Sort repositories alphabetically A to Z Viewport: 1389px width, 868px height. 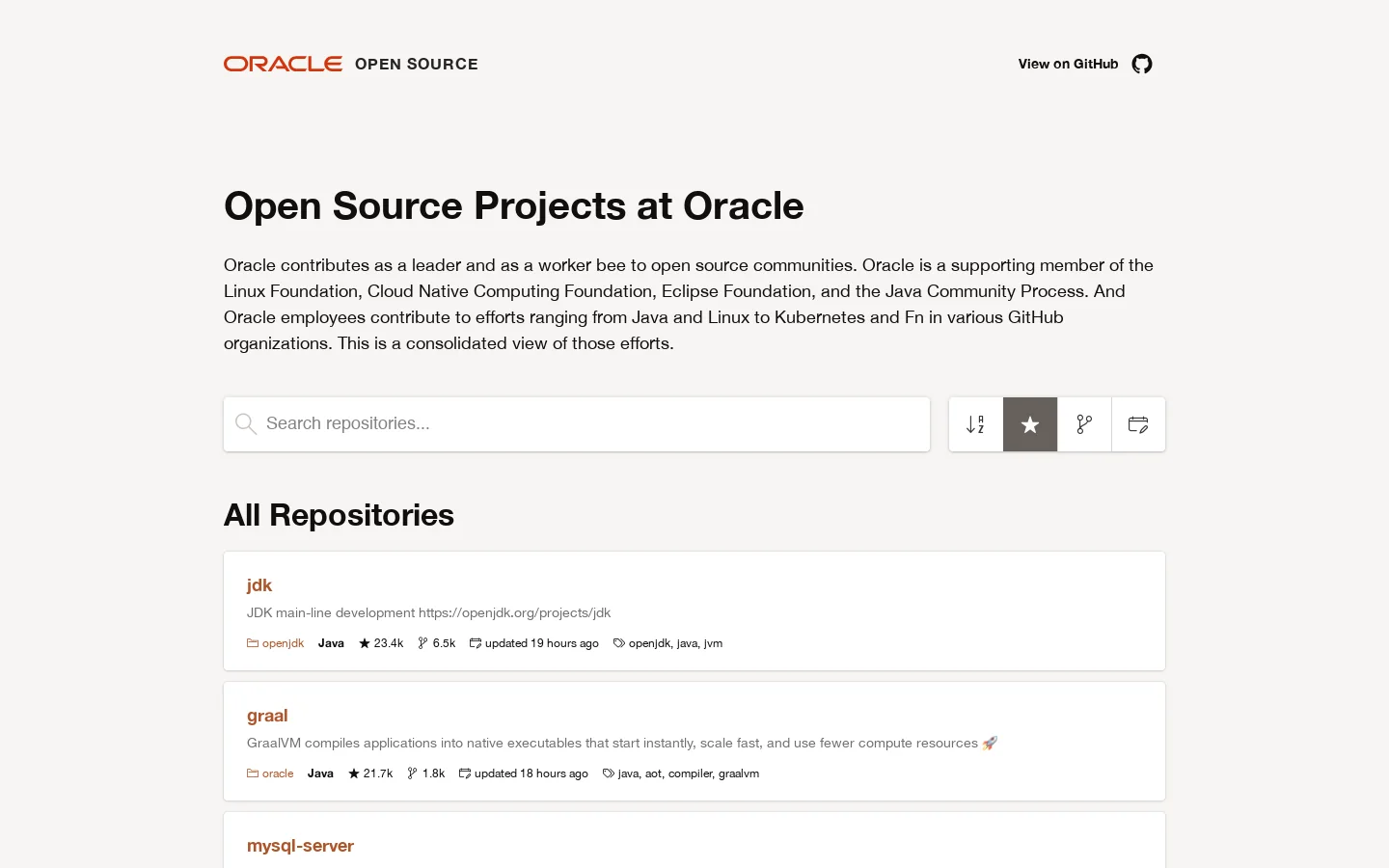pos(976,424)
